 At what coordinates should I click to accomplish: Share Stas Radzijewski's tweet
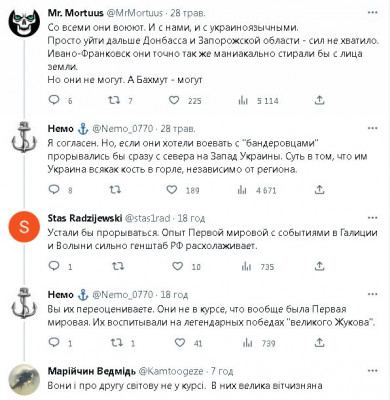[319, 266]
